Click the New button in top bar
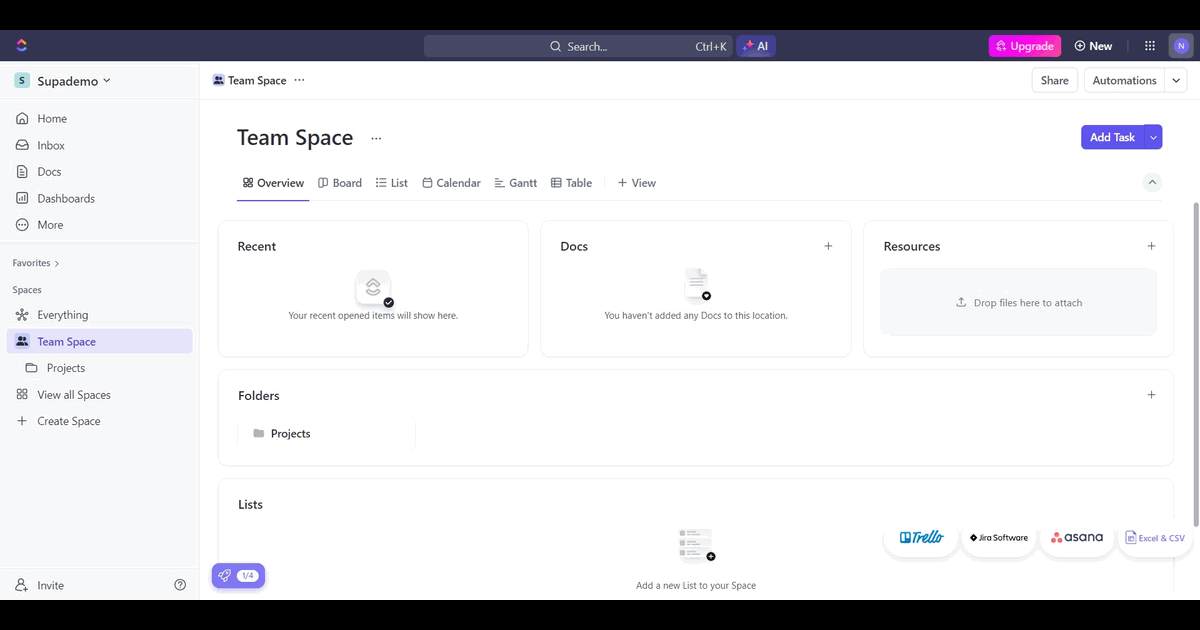This screenshot has width=1200, height=630. [x=1093, y=46]
